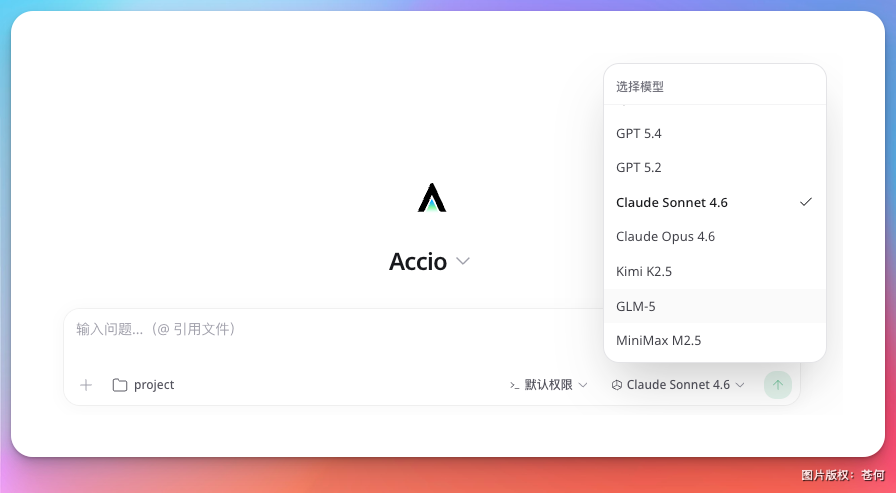Screen dimensions: 896x493
Task: Select Claude Sonnet 4.6 in the list
Action: (714, 202)
